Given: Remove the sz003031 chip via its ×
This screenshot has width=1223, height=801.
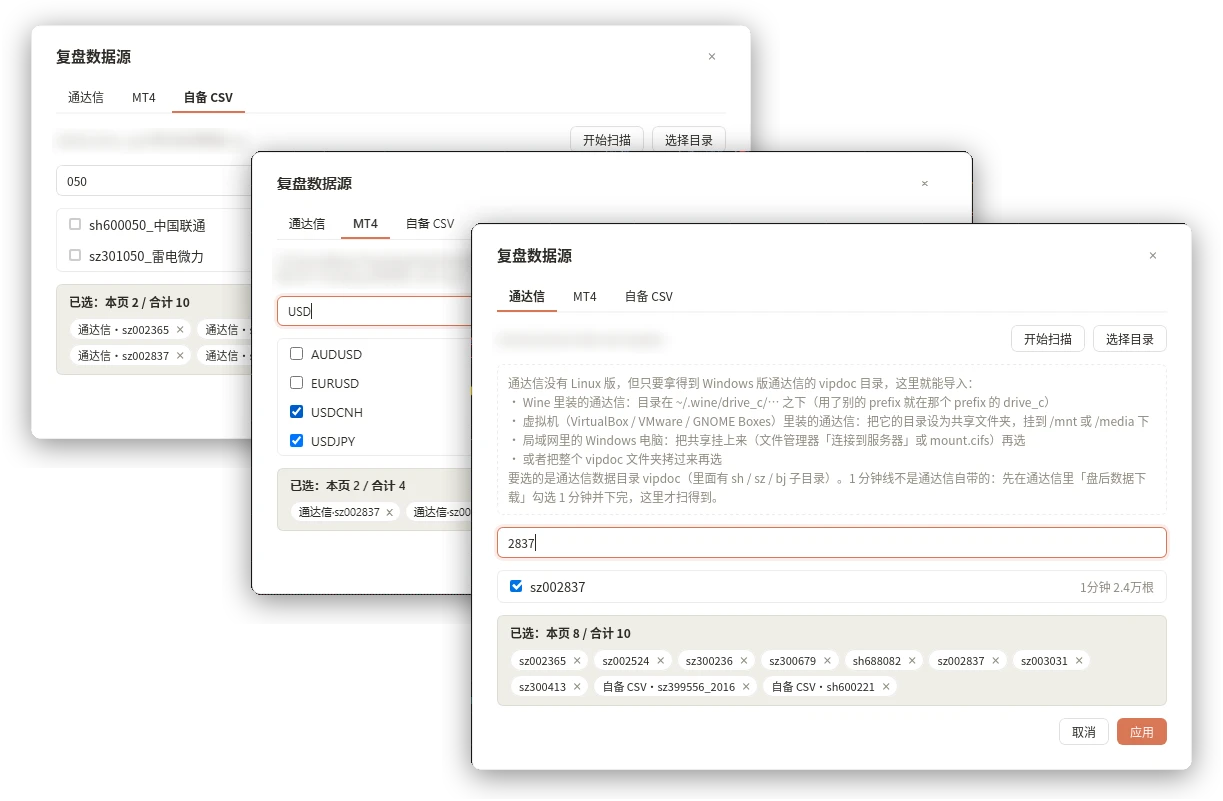Looking at the screenshot, I should pyautogui.click(x=1079, y=661).
